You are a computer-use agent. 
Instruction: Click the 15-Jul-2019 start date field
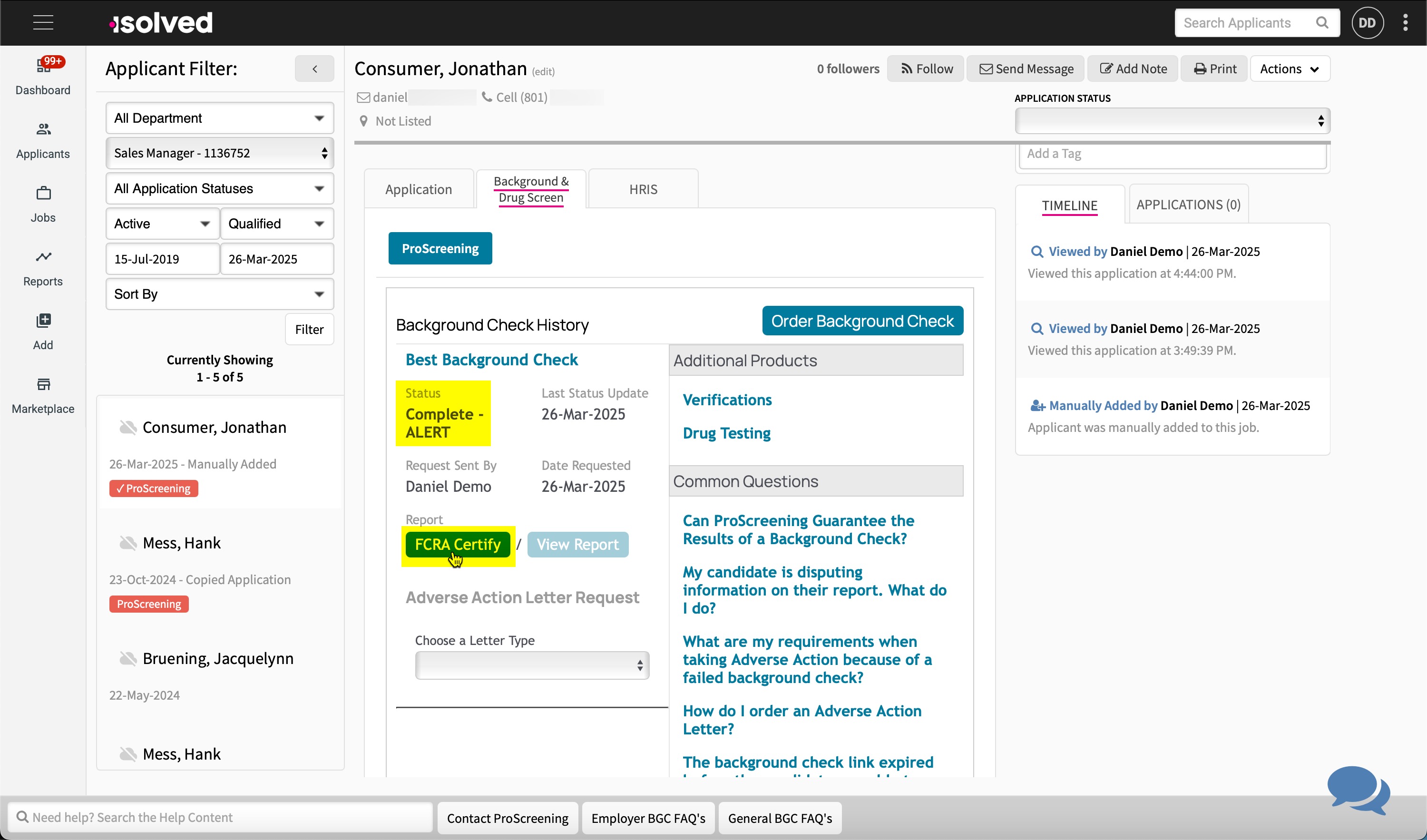[x=162, y=259]
